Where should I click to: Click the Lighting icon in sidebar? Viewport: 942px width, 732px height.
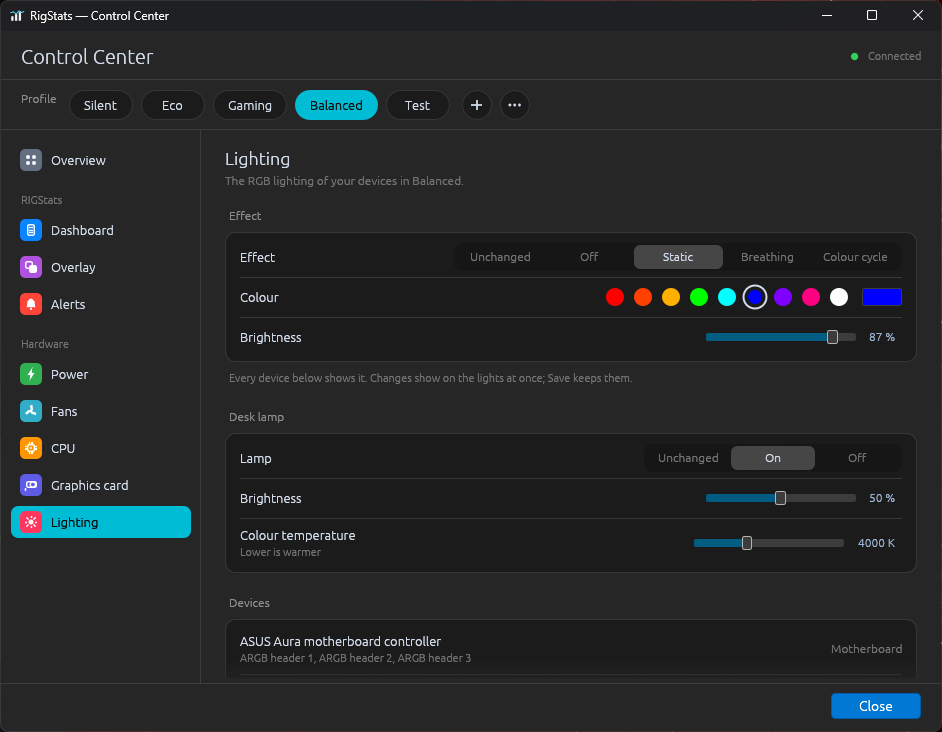[31, 522]
